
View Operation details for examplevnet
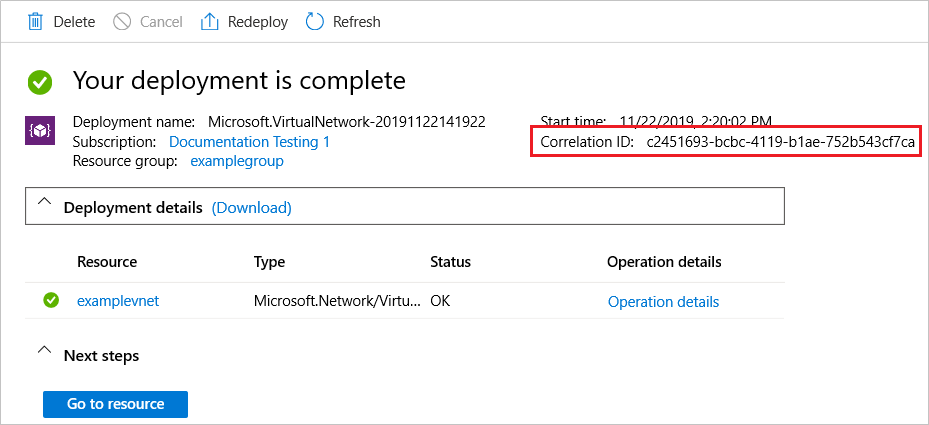[663, 302]
